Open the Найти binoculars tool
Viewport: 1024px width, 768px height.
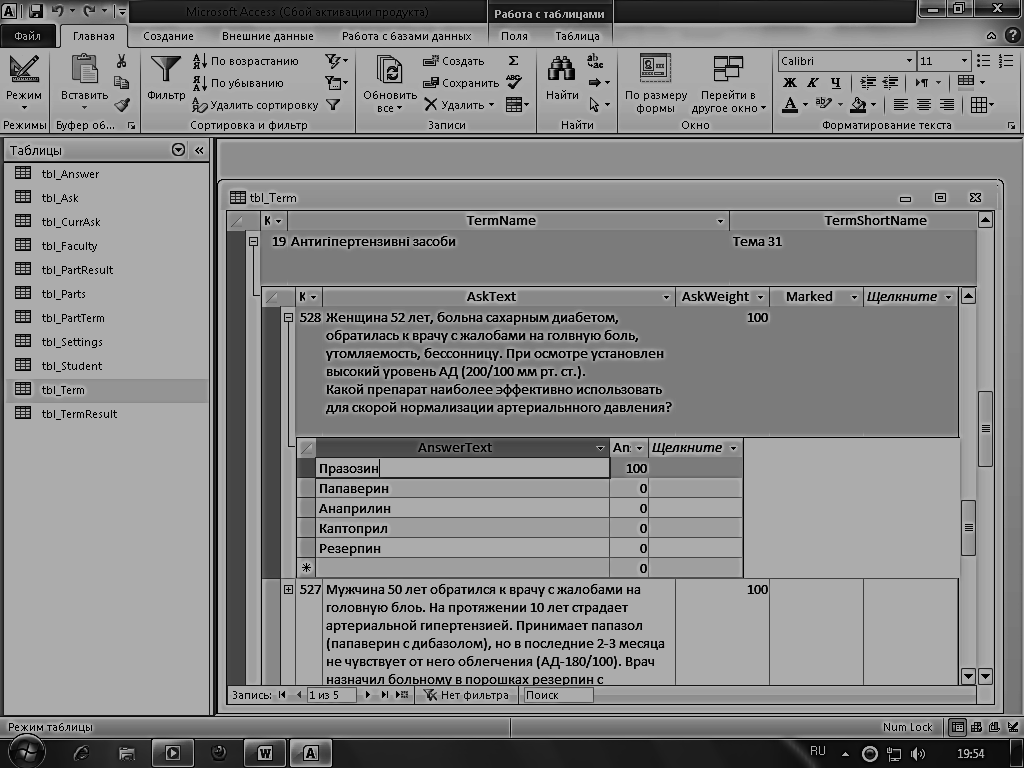coord(562,78)
